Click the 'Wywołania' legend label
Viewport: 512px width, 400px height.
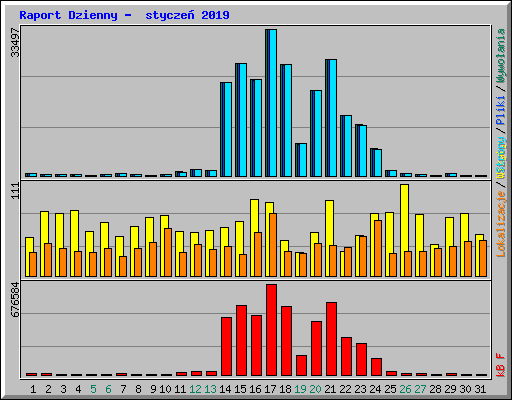point(501,55)
